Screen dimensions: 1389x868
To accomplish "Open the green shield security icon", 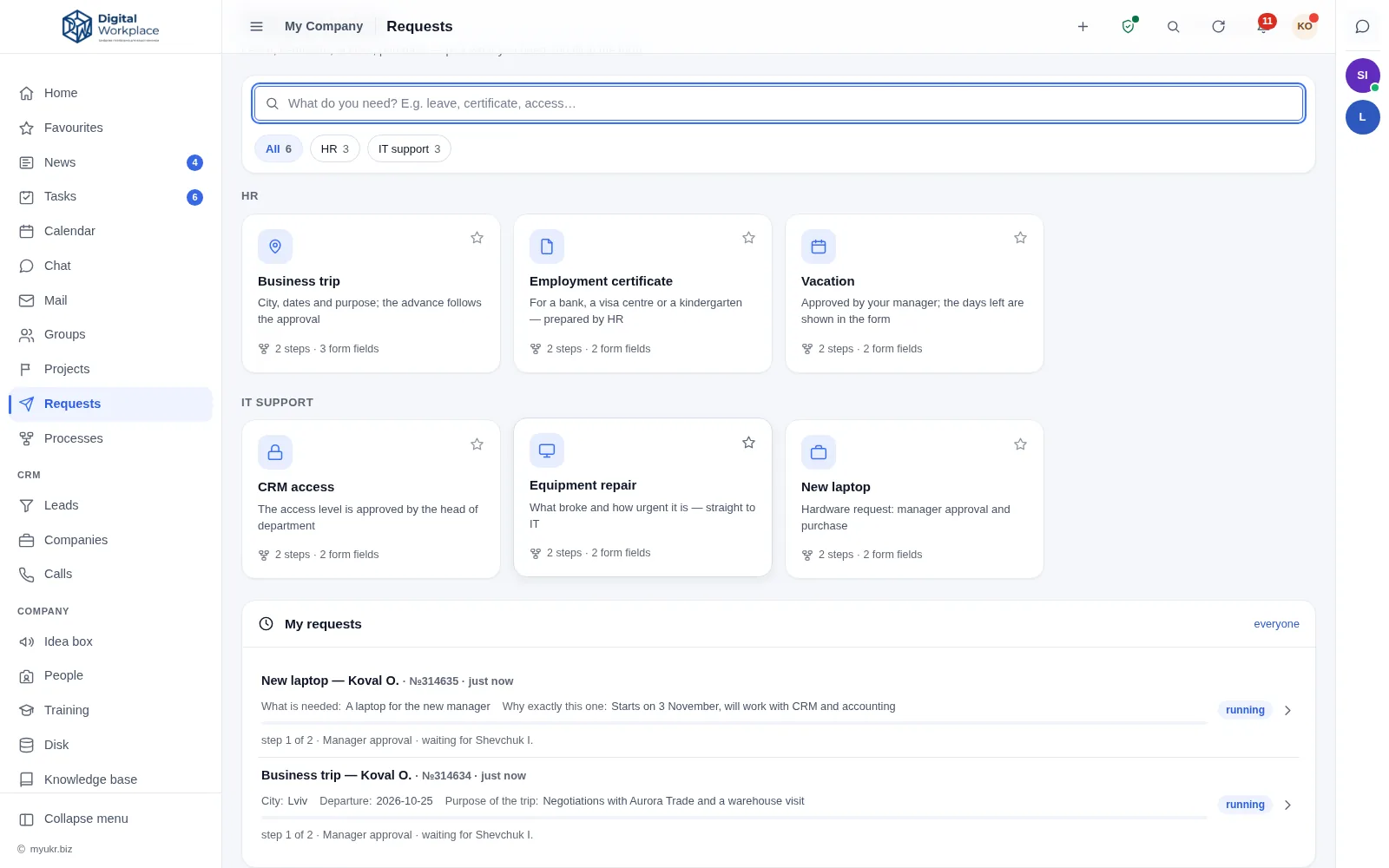I will [1128, 26].
